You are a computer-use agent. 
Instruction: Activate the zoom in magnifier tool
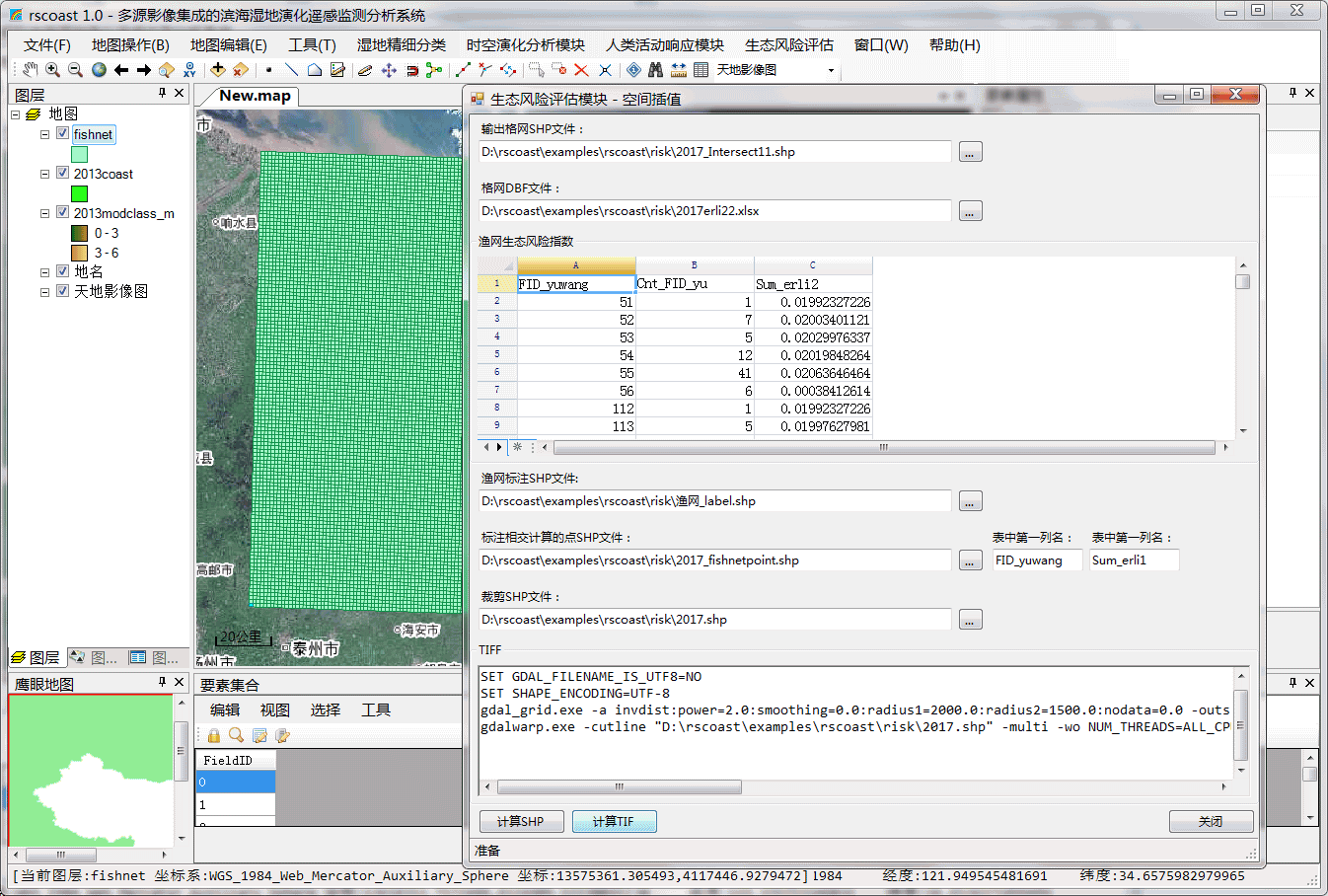[x=52, y=70]
